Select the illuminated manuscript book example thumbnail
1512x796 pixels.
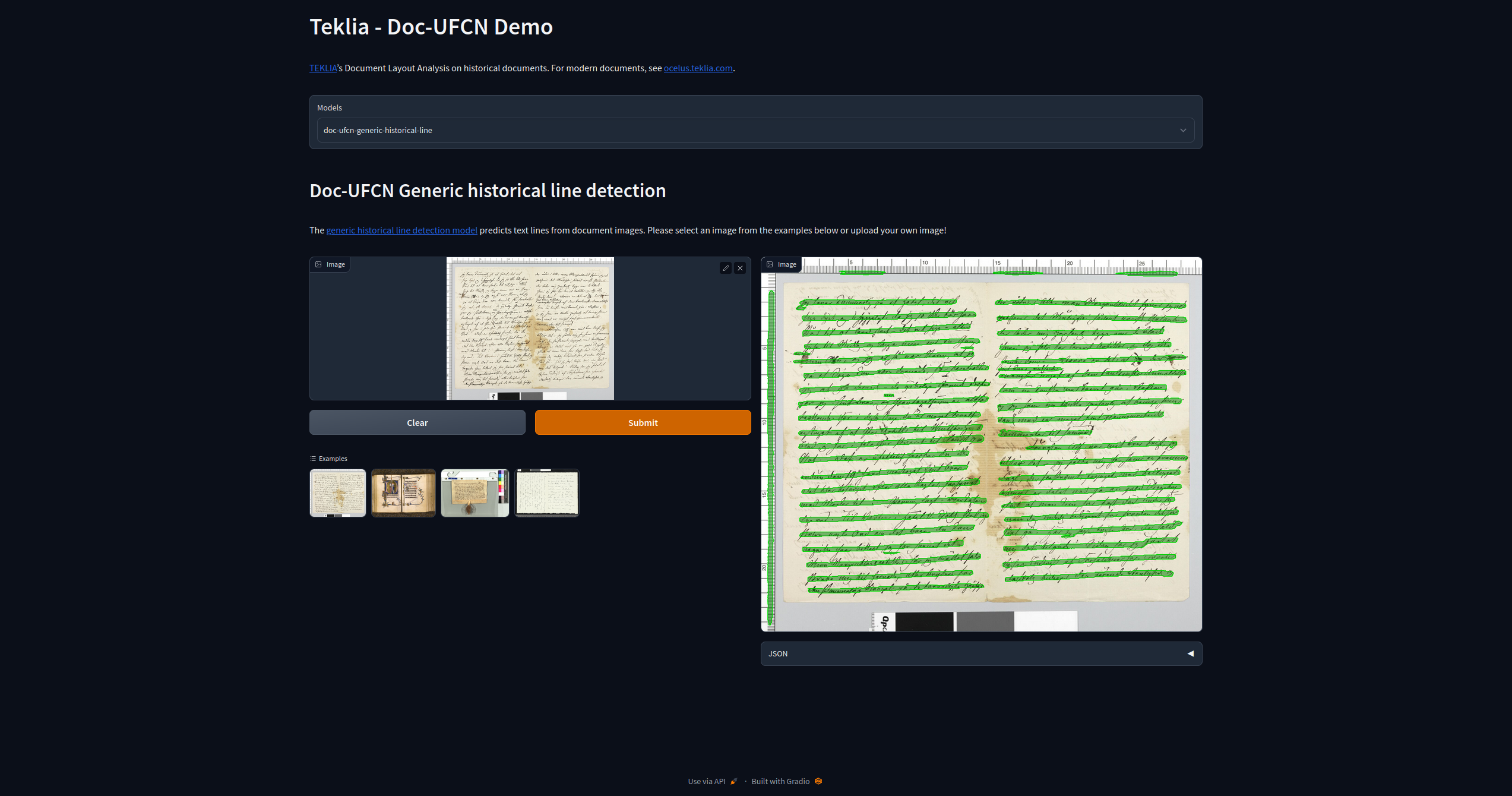403,492
